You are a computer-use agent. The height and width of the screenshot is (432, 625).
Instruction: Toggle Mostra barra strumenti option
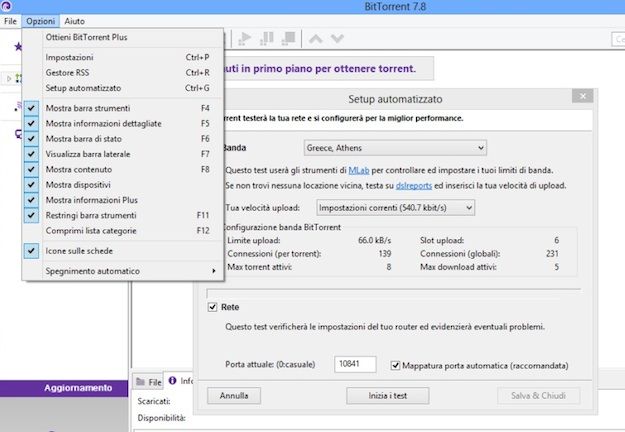pyautogui.click(x=123, y=108)
